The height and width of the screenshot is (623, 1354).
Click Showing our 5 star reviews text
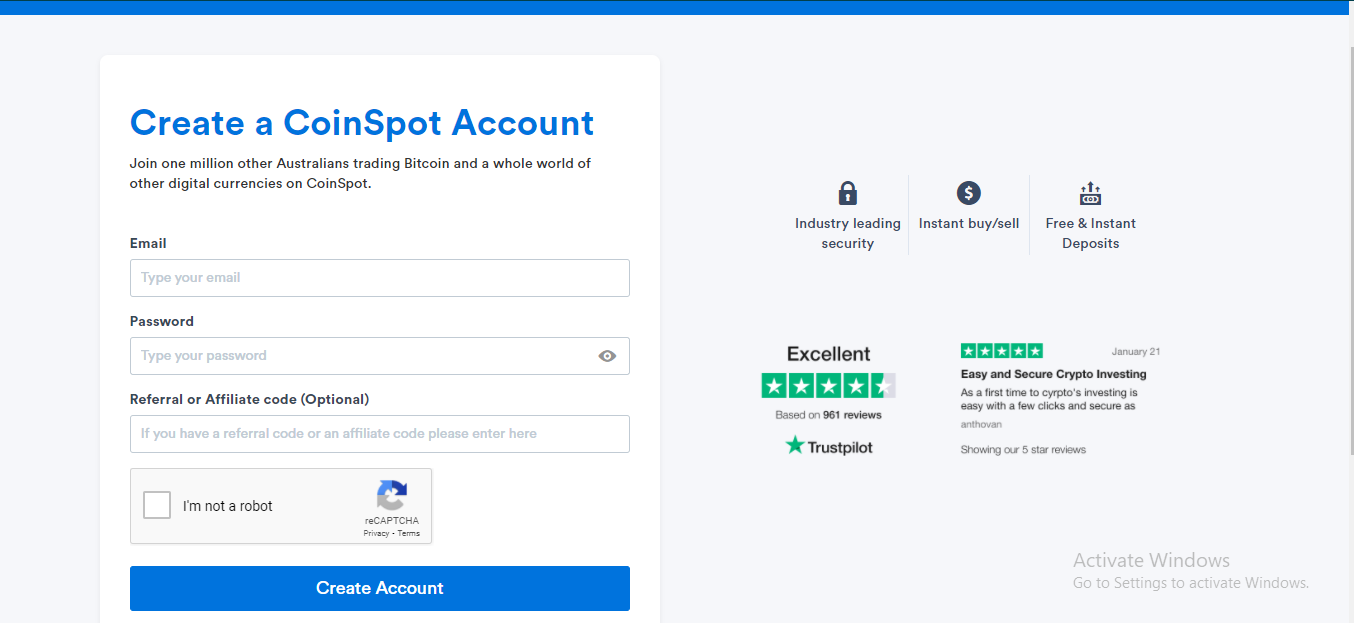click(1023, 450)
